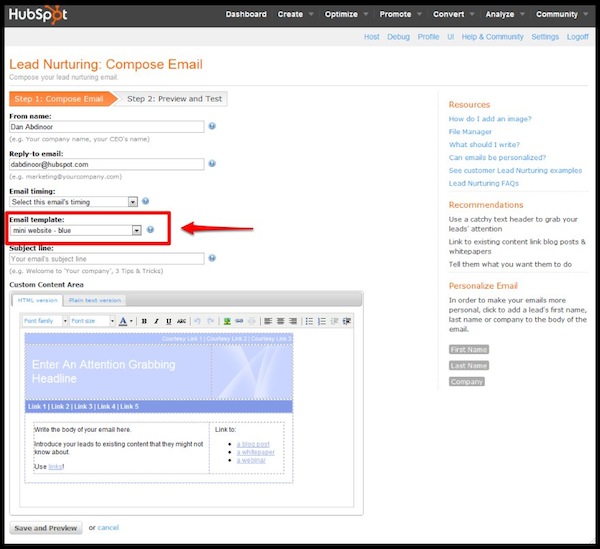
Task: Center align text in editor
Action: 280,321
